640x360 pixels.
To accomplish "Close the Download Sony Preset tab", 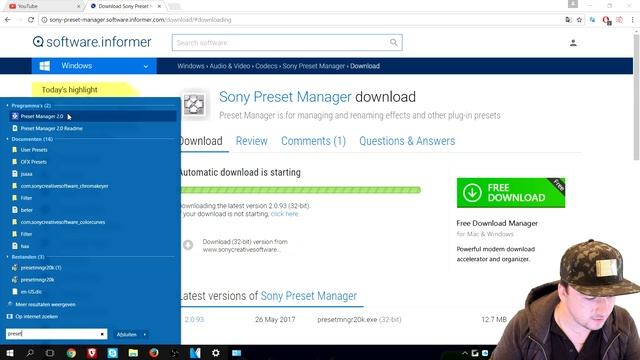I will click(159, 6).
